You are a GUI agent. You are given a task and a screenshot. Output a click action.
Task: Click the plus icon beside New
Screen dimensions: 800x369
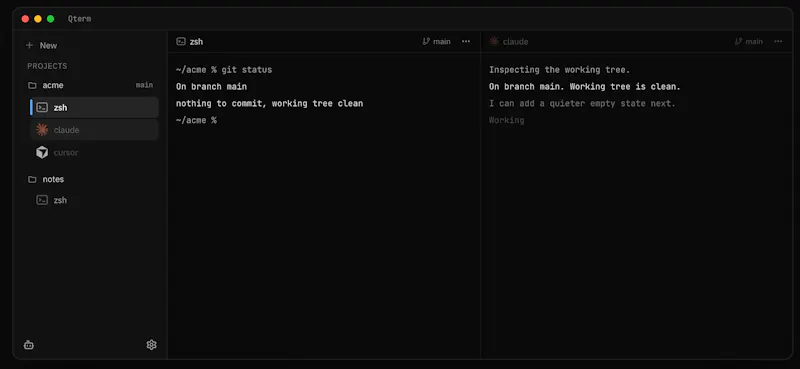click(x=30, y=45)
